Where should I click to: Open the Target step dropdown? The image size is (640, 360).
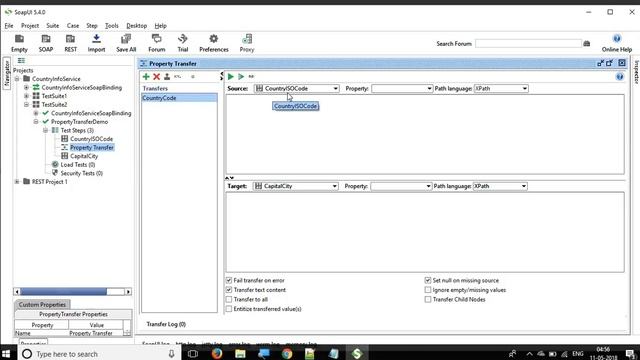click(296, 186)
